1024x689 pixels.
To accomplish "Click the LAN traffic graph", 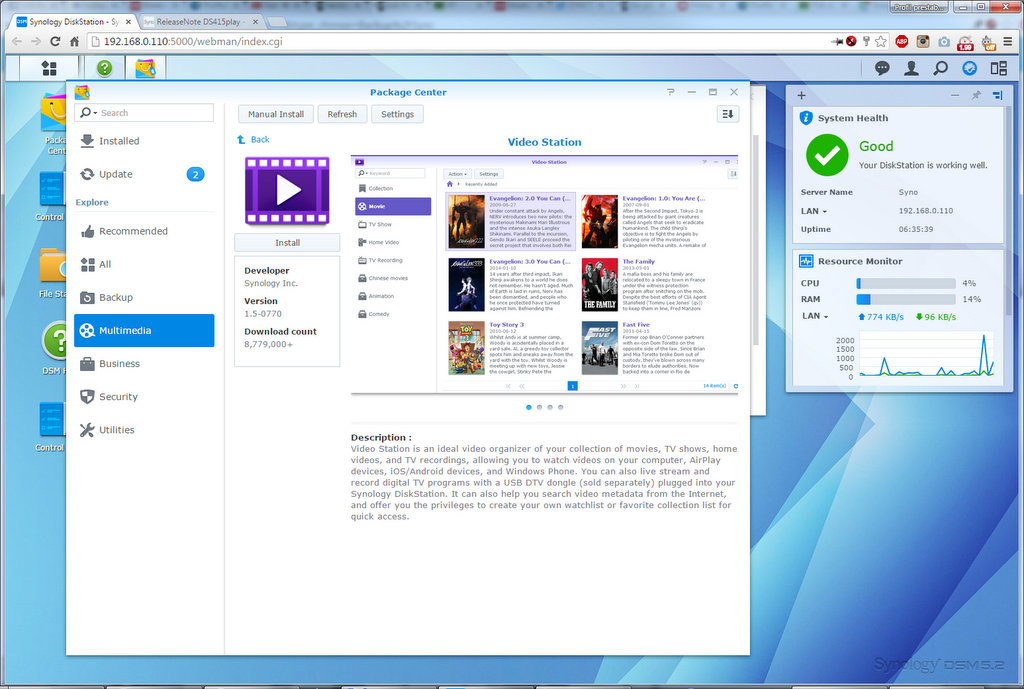I will point(927,355).
